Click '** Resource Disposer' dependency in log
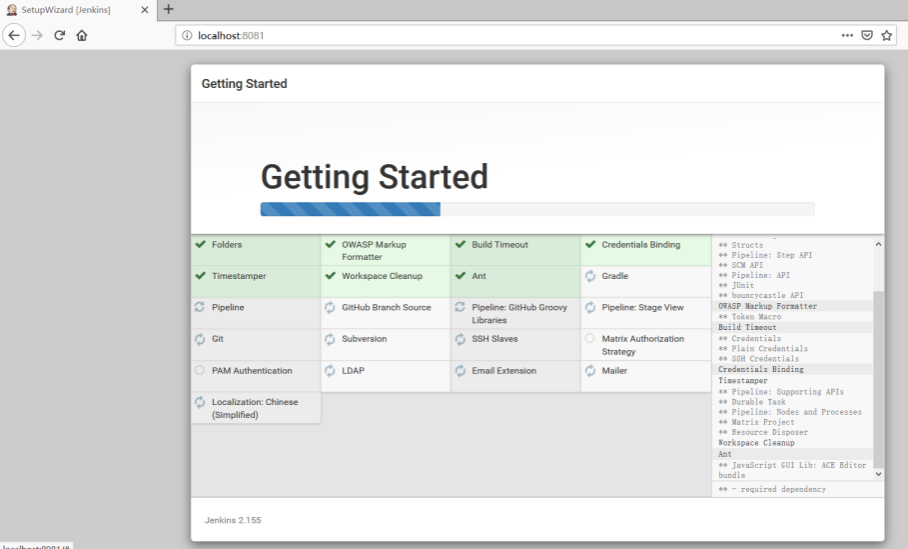The image size is (908, 549). pos(763,432)
